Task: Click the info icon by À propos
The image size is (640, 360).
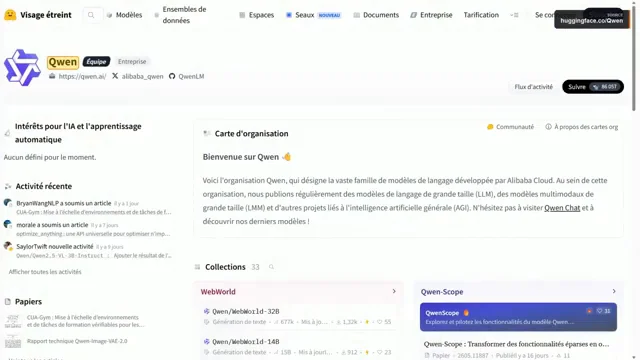Action: [x=548, y=127]
